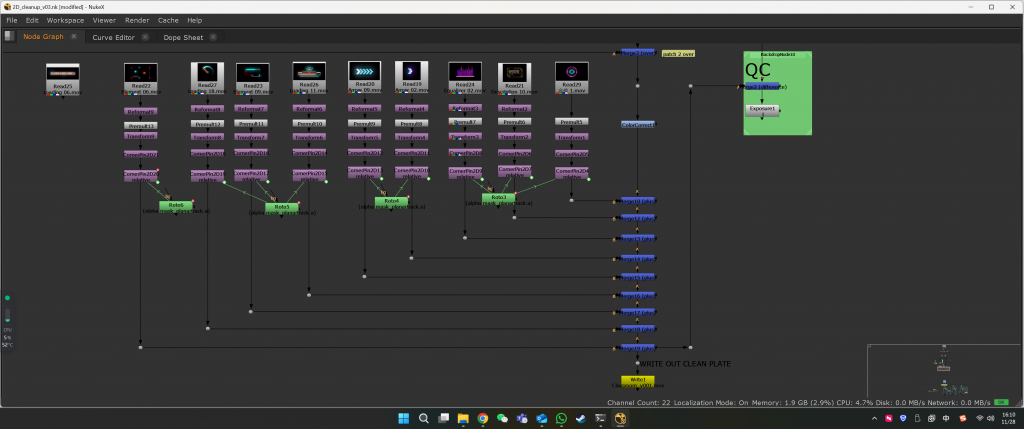1024x429 pixels.
Task: Select the Reformat8 node under Read27
Action: [207, 109]
